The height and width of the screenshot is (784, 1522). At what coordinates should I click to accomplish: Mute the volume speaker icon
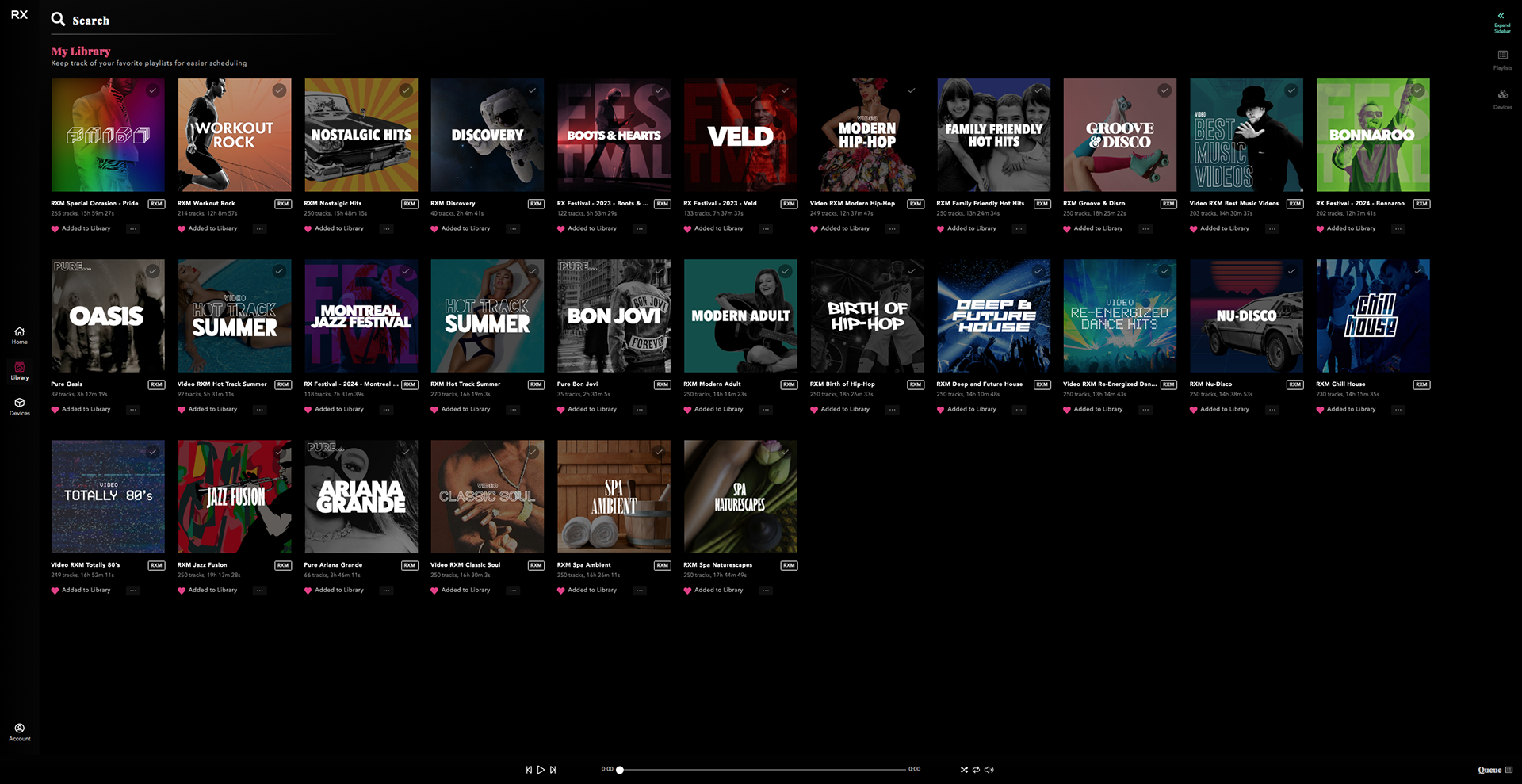coord(989,770)
